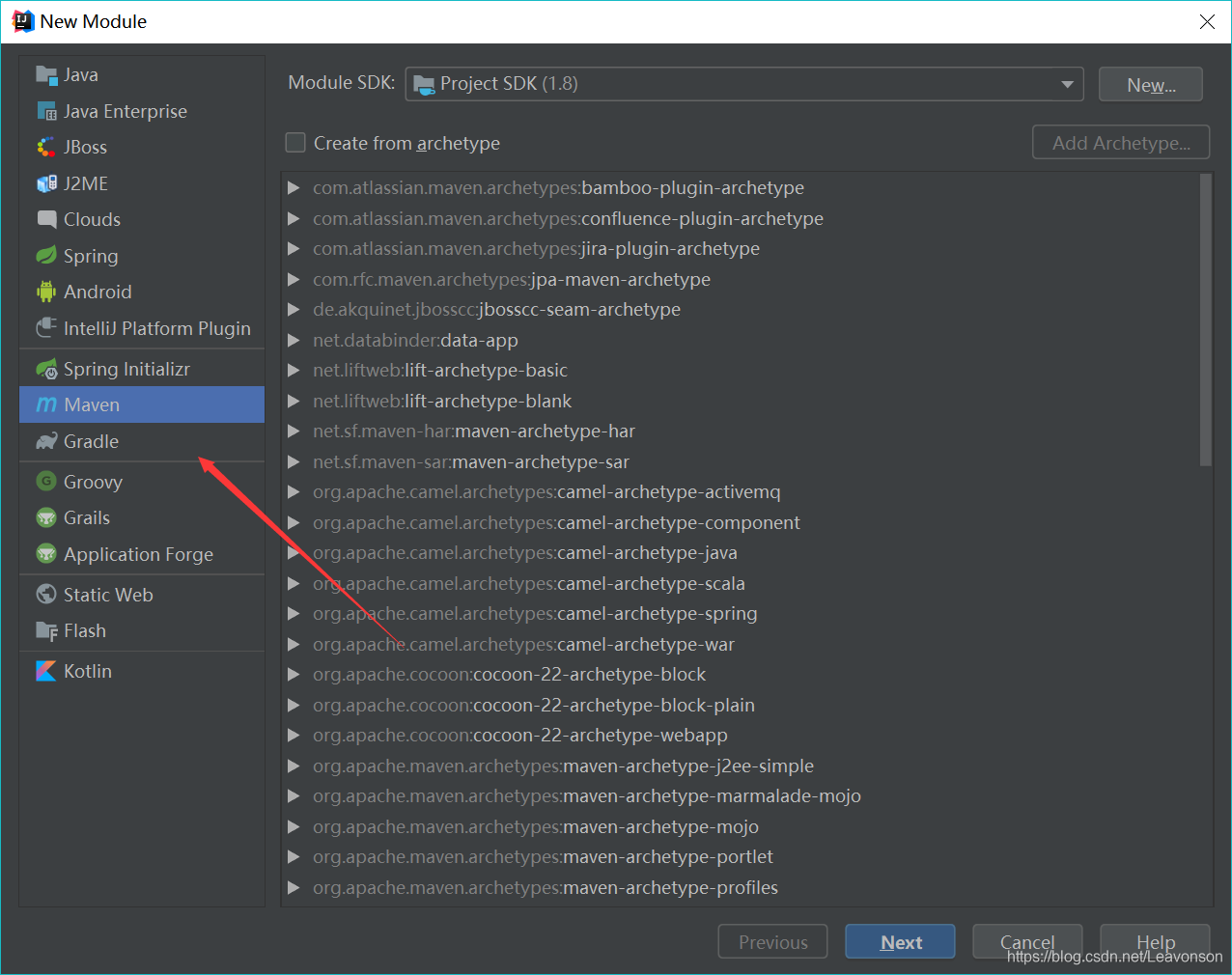Choose the Gradle elephant icon
Screen dimensions: 1232x975
46,441
